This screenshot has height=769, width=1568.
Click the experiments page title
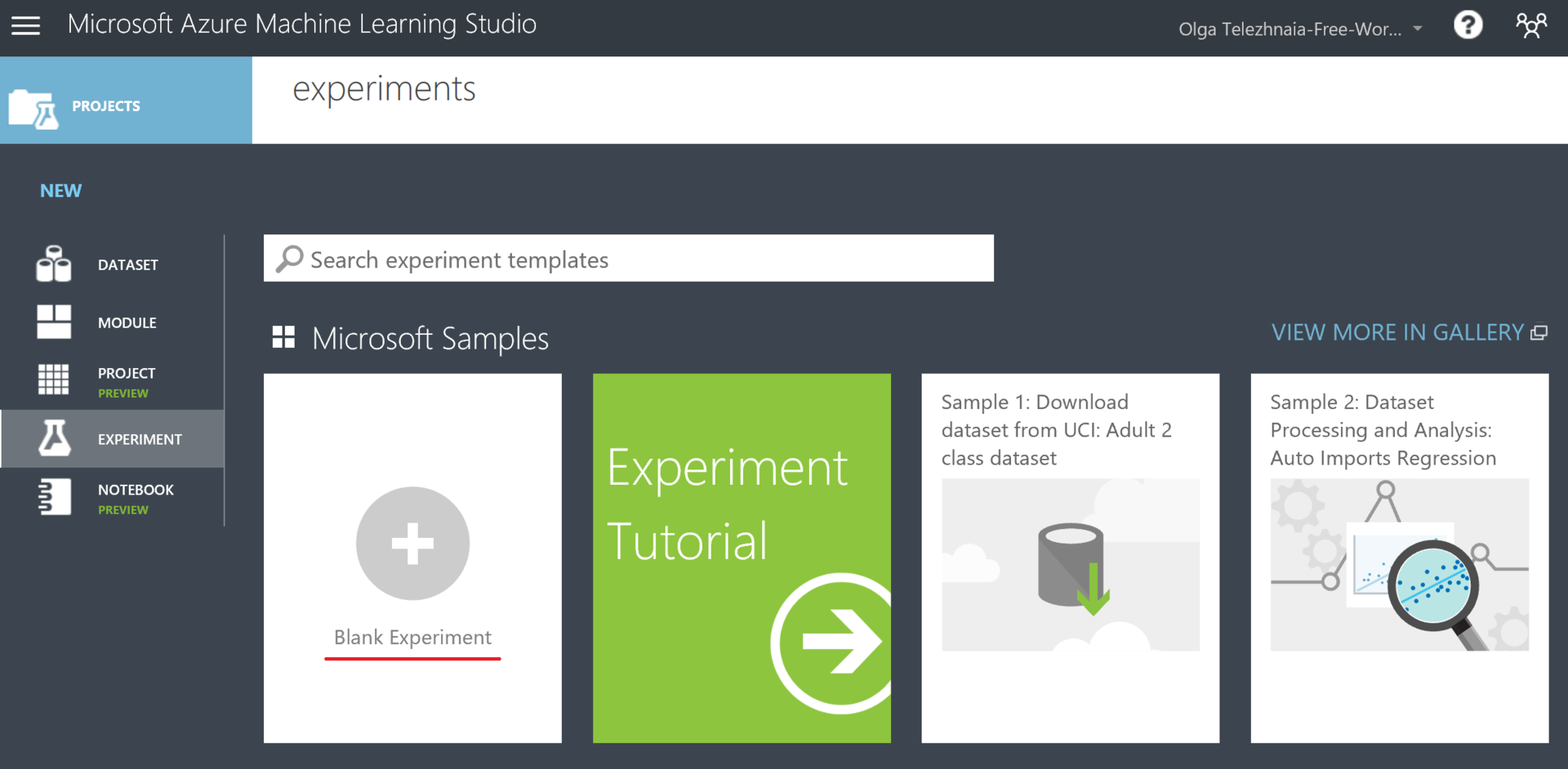(384, 89)
